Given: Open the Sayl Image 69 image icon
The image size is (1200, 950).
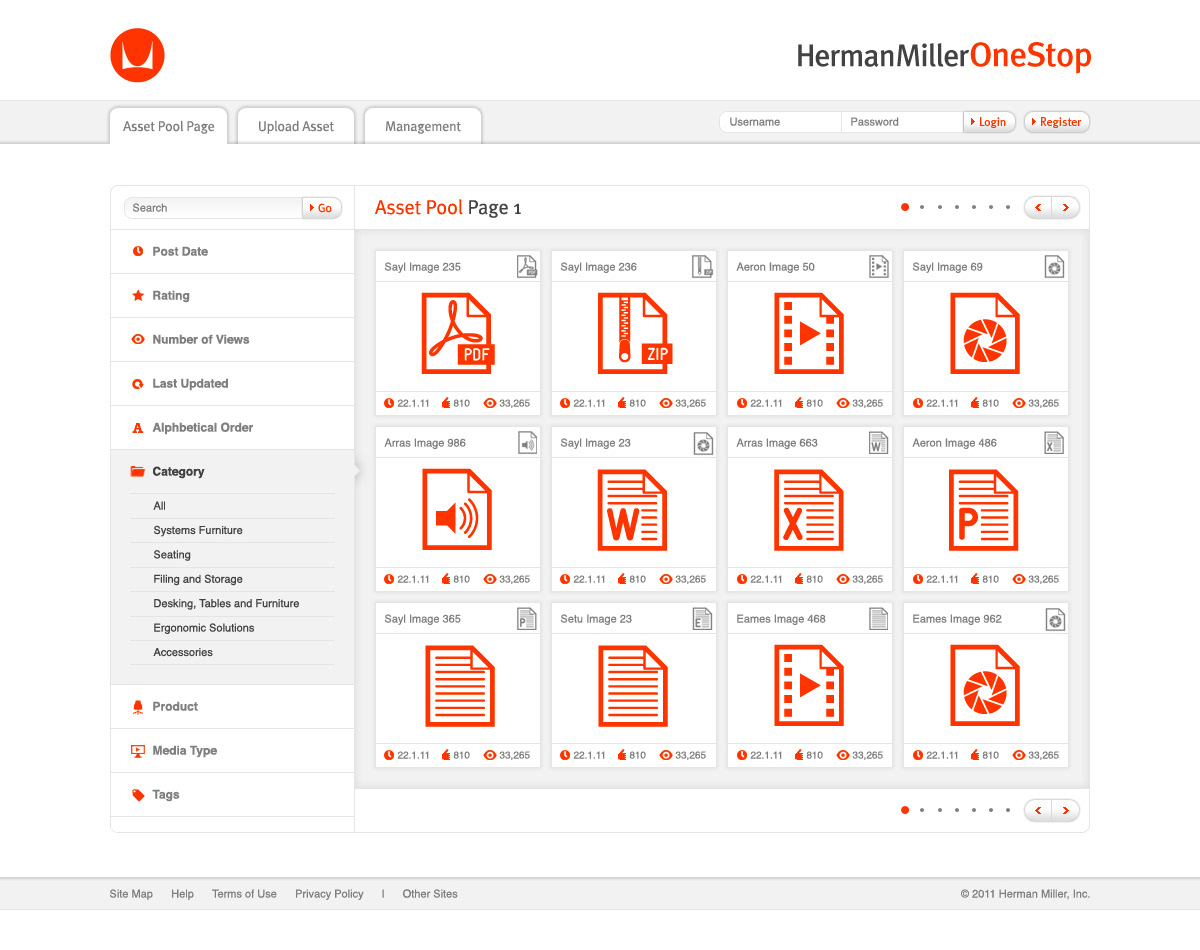Looking at the screenshot, I should [986, 333].
